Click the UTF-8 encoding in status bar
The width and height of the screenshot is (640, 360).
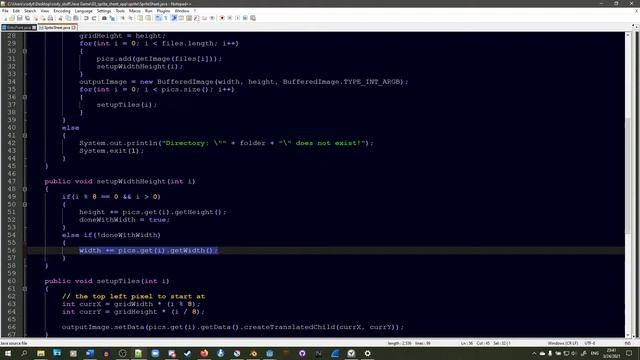pyautogui.click(x=590, y=343)
